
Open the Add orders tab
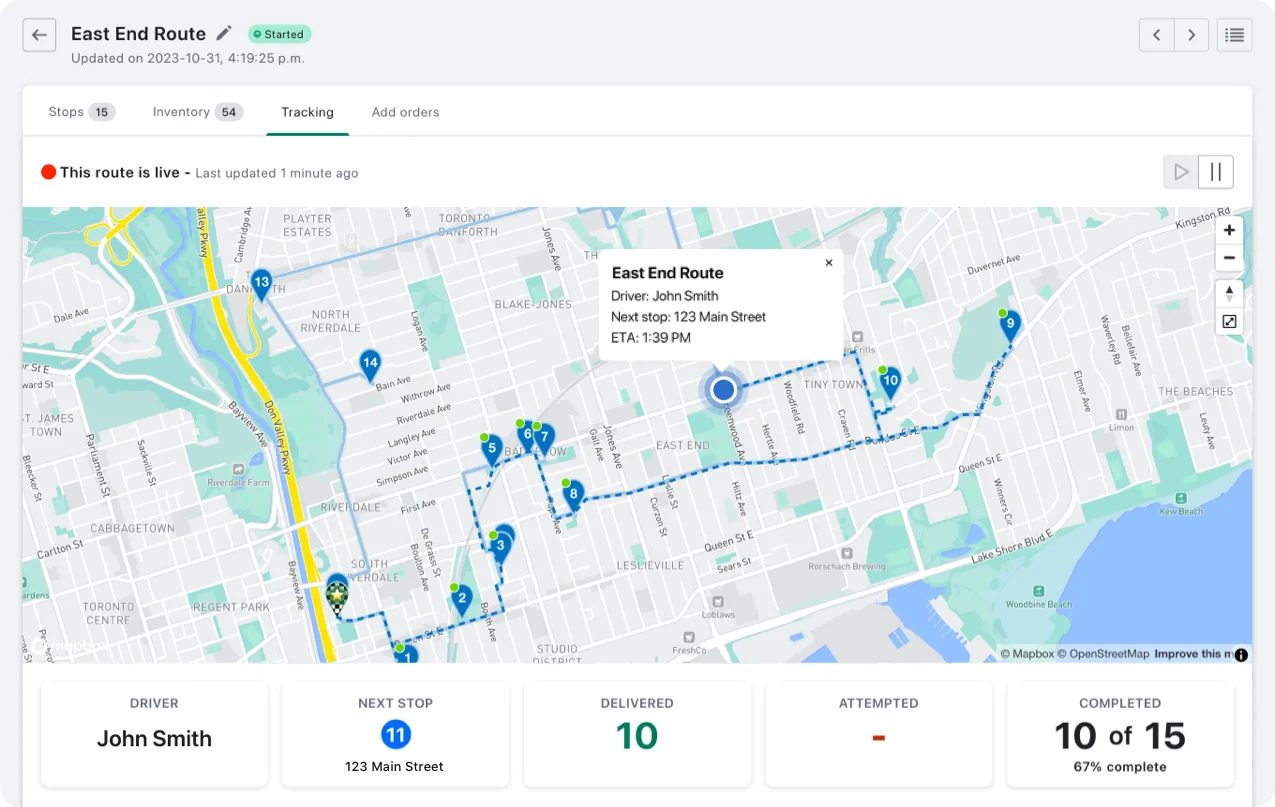click(x=405, y=112)
